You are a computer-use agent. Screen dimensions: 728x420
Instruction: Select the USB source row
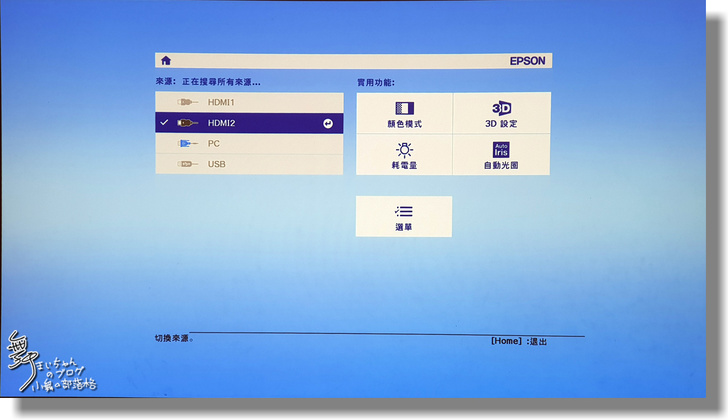pos(249,164)
